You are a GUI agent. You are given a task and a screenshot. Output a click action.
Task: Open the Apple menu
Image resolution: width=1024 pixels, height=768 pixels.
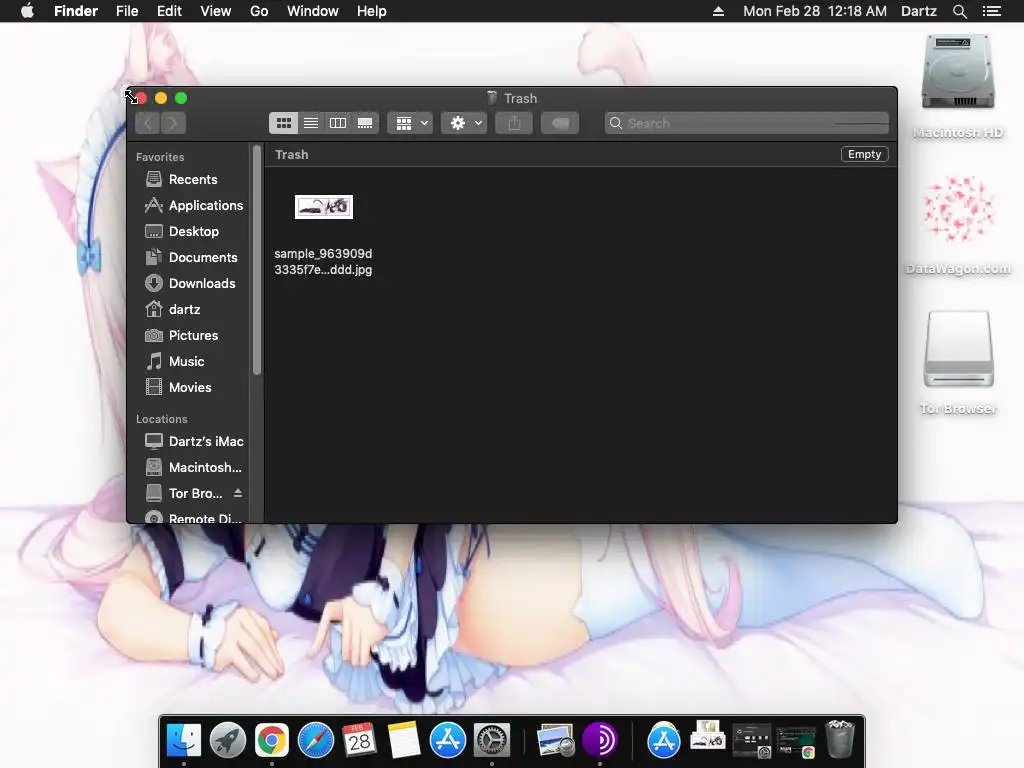click(x=27, y=11)
